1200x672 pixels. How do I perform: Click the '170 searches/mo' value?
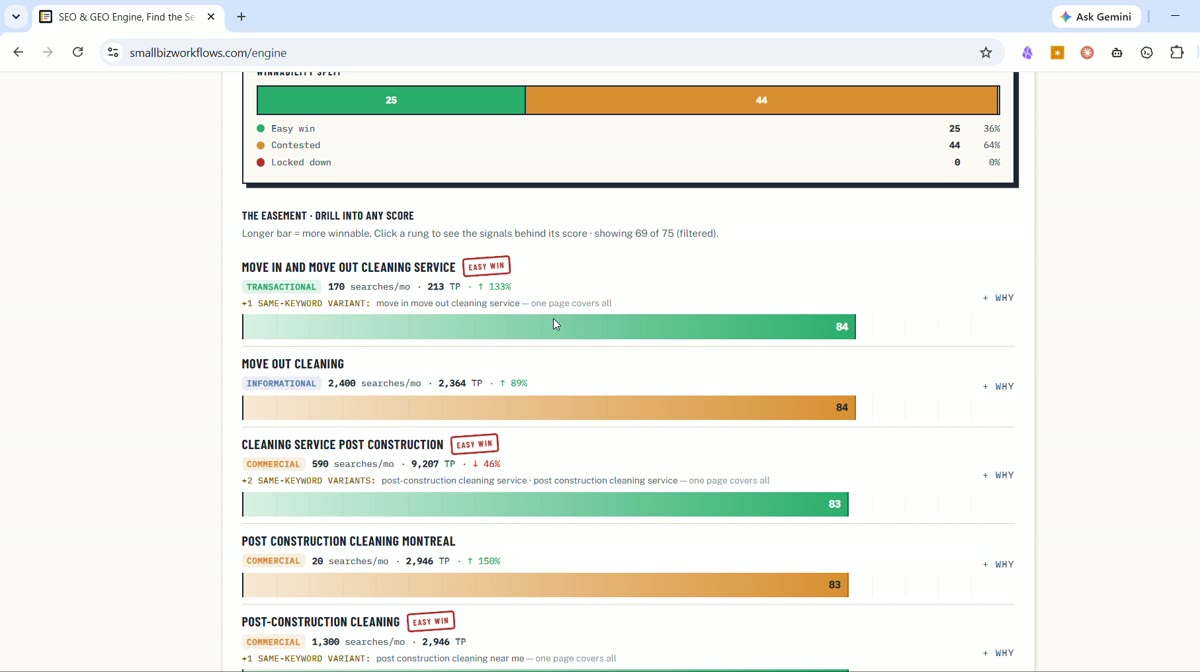click(369, 287)
